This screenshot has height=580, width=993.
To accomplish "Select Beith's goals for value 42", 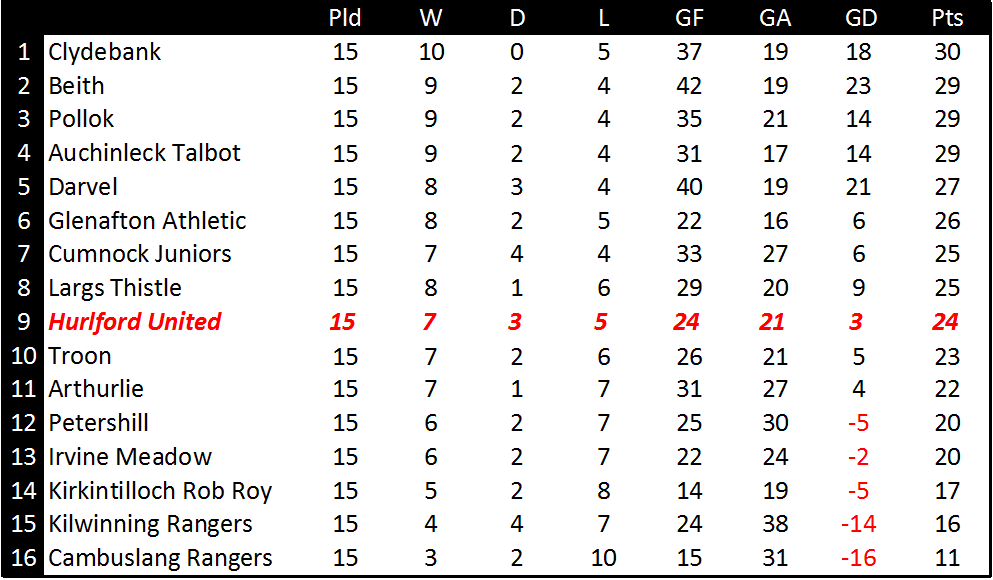I will tap(689, 85).
